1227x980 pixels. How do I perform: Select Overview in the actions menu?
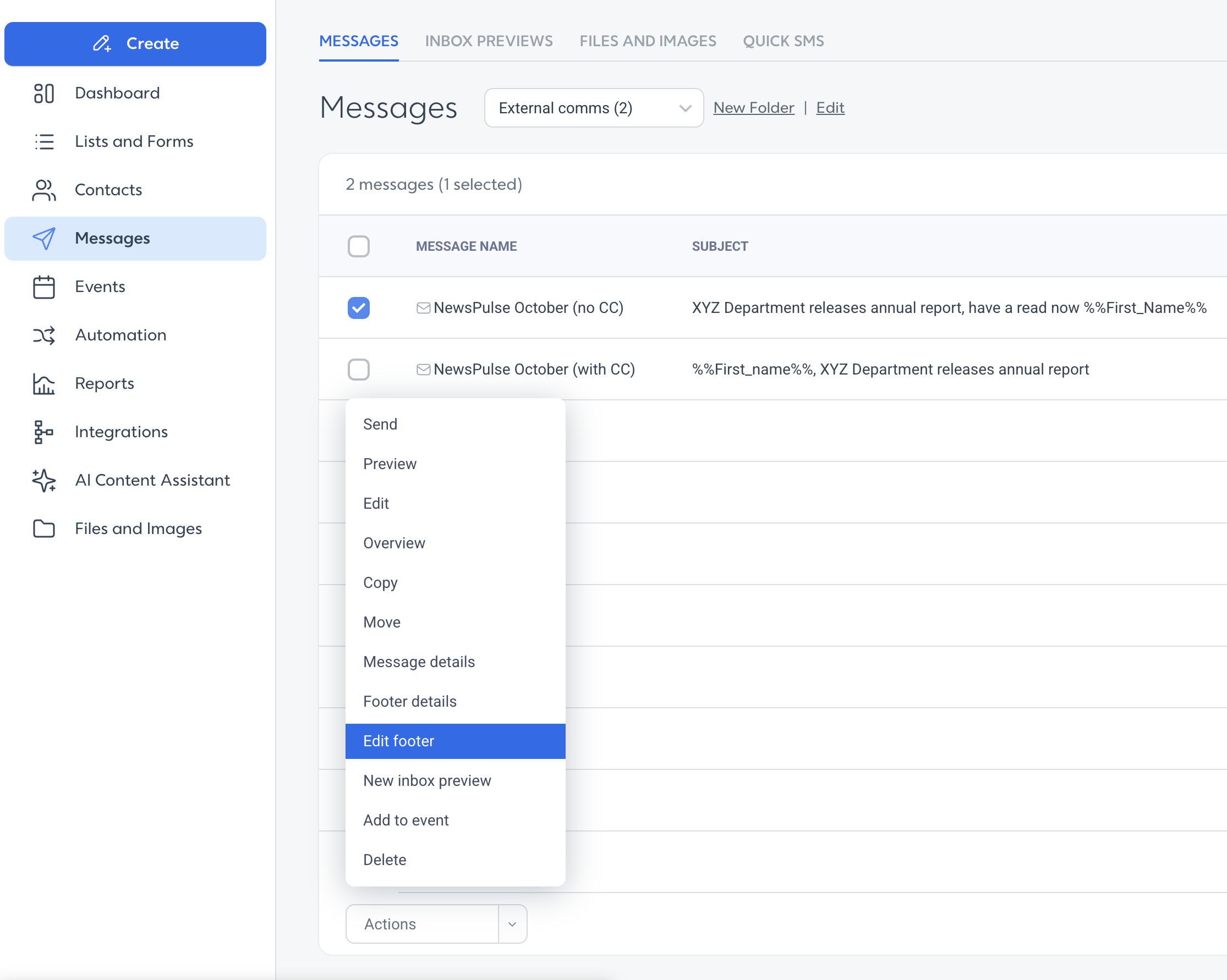(x=455, y=543)
